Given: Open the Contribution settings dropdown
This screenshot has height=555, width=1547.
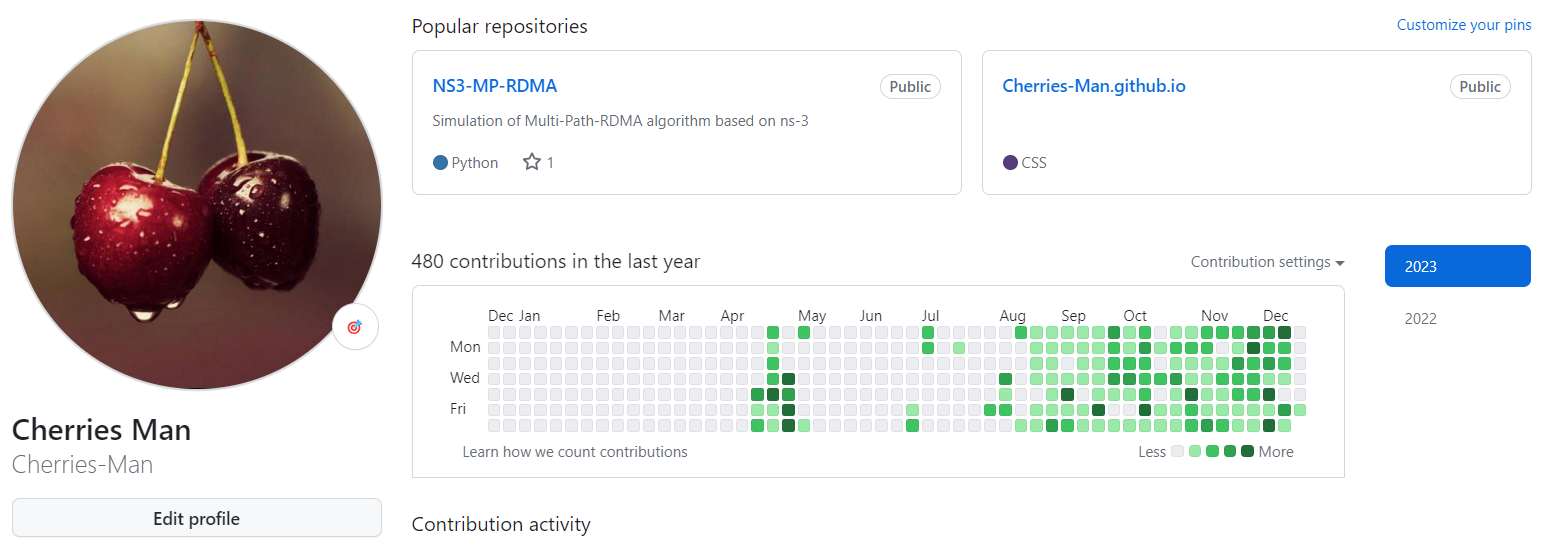Looking at the screenshot, I should [x=1267, y=262].
